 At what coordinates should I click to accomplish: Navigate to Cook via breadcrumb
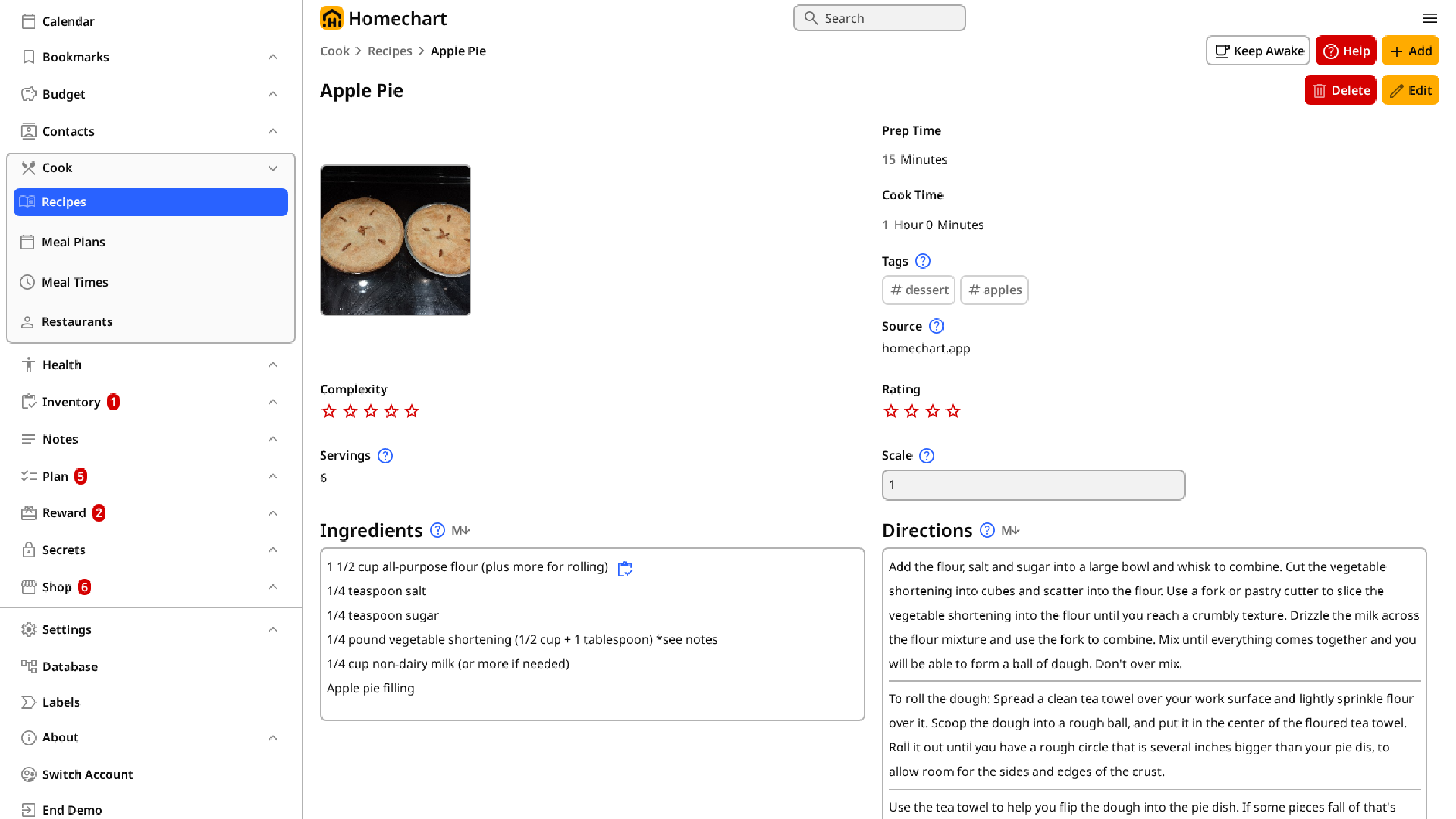coord(334,51)
